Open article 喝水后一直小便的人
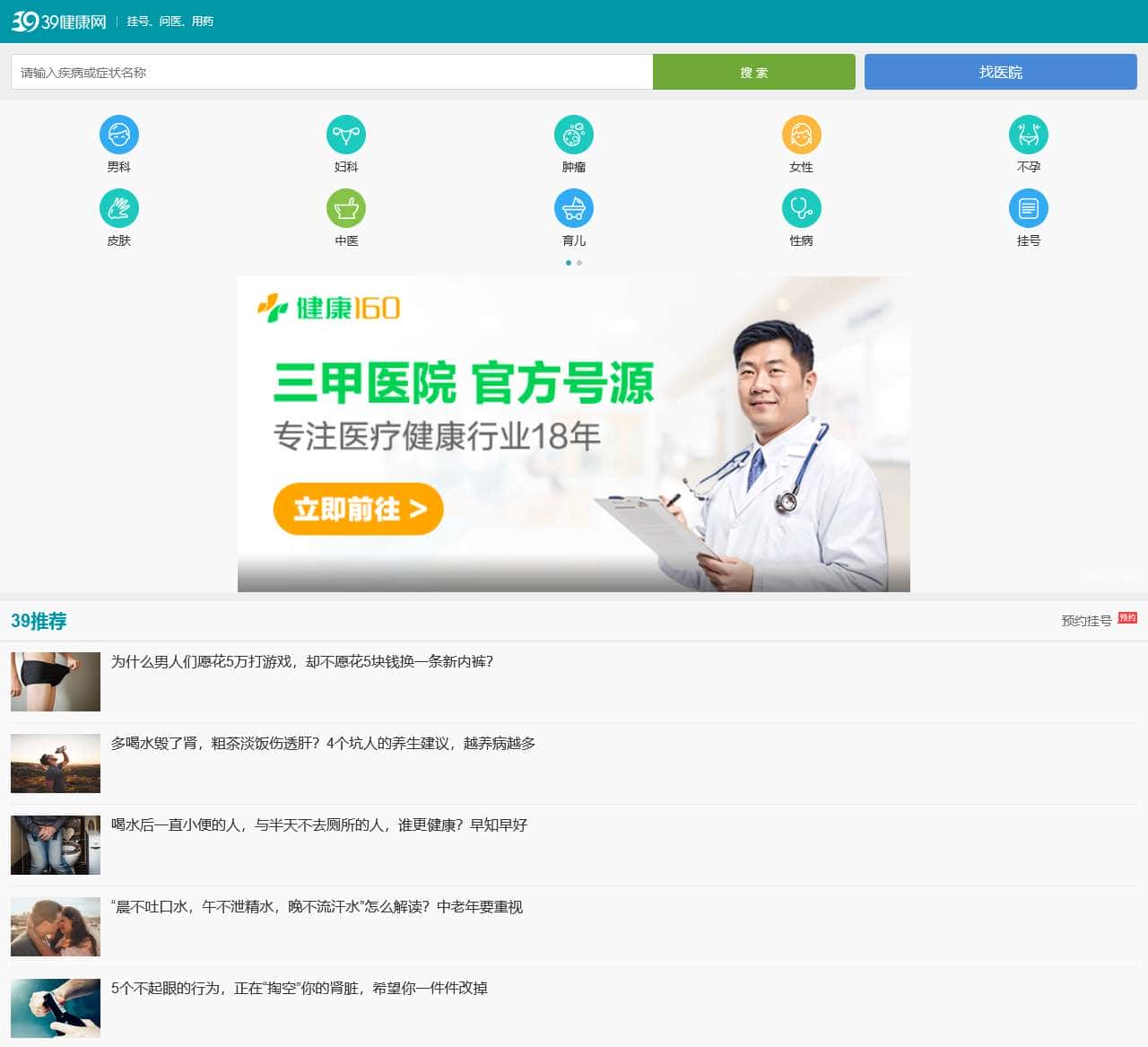 pyautogui.click(x=319, y=825)
